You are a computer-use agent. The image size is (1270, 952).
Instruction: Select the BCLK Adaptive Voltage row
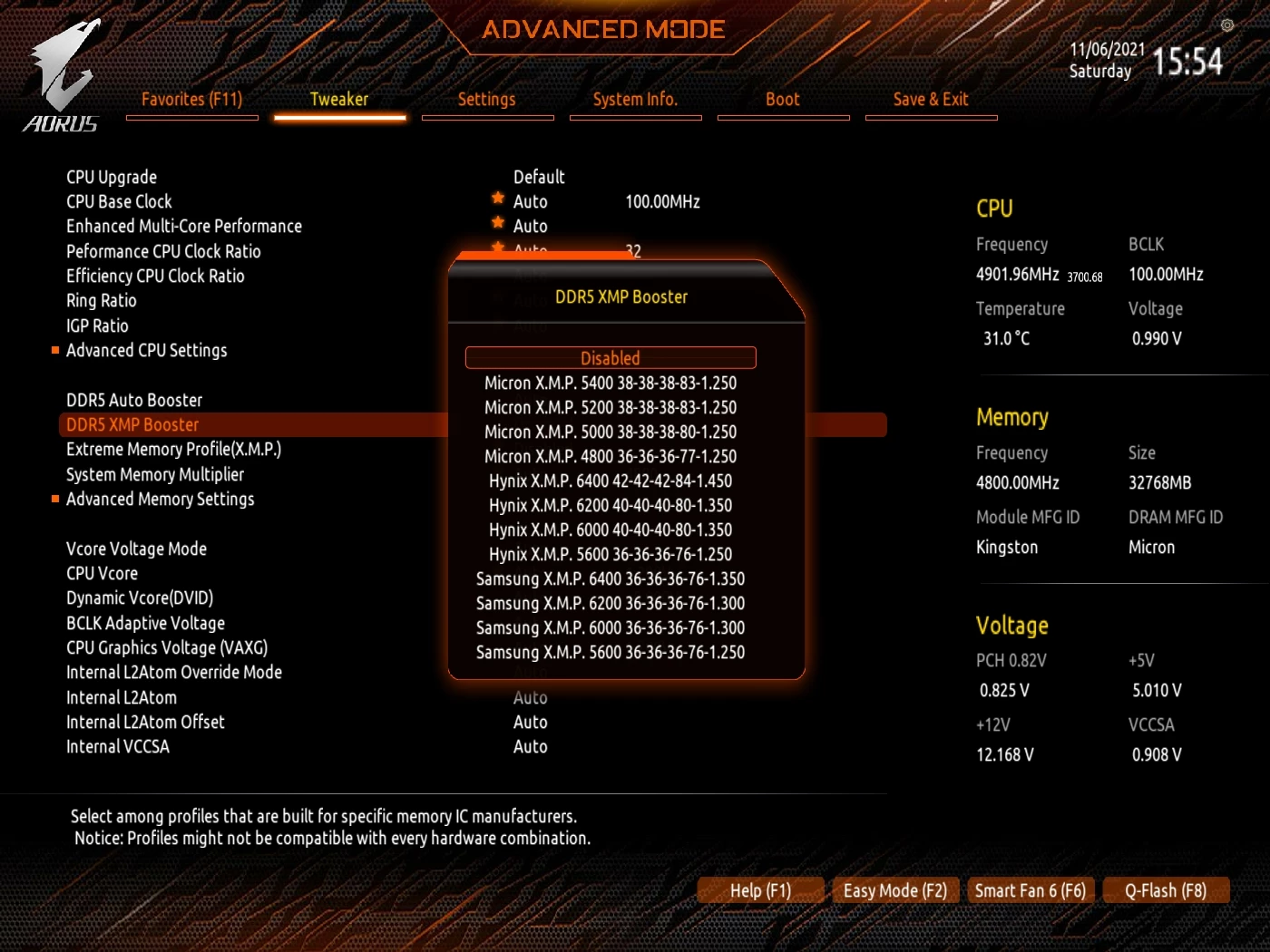coord(145,623)
